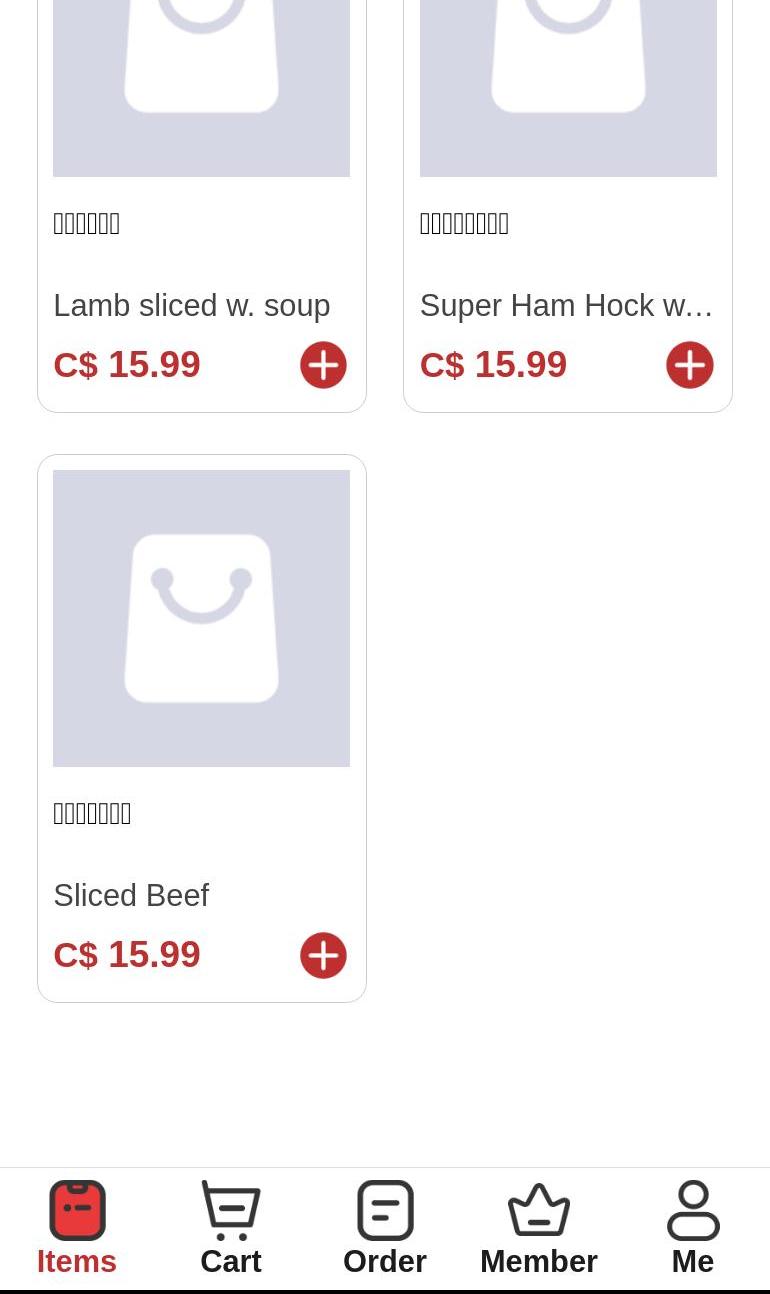Viewport: 770px width, 1294px height.
Task: Tap the Order icon in navigation bar
Action: [x=385, y=1210]
